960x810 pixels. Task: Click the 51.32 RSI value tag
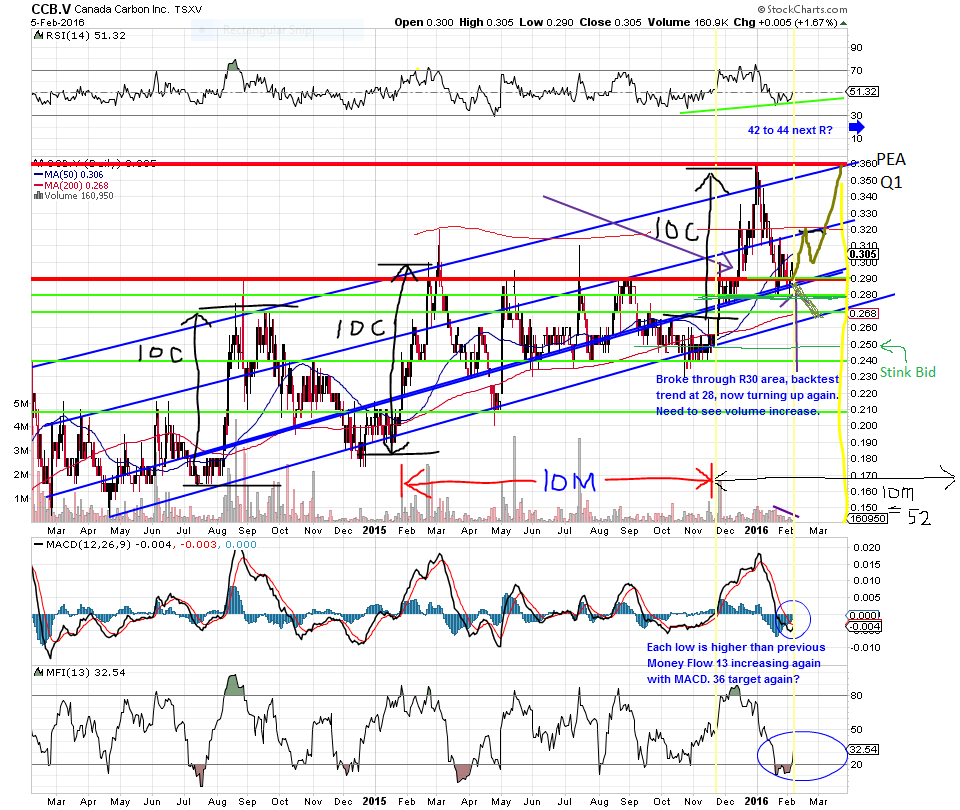coord(862,91)
